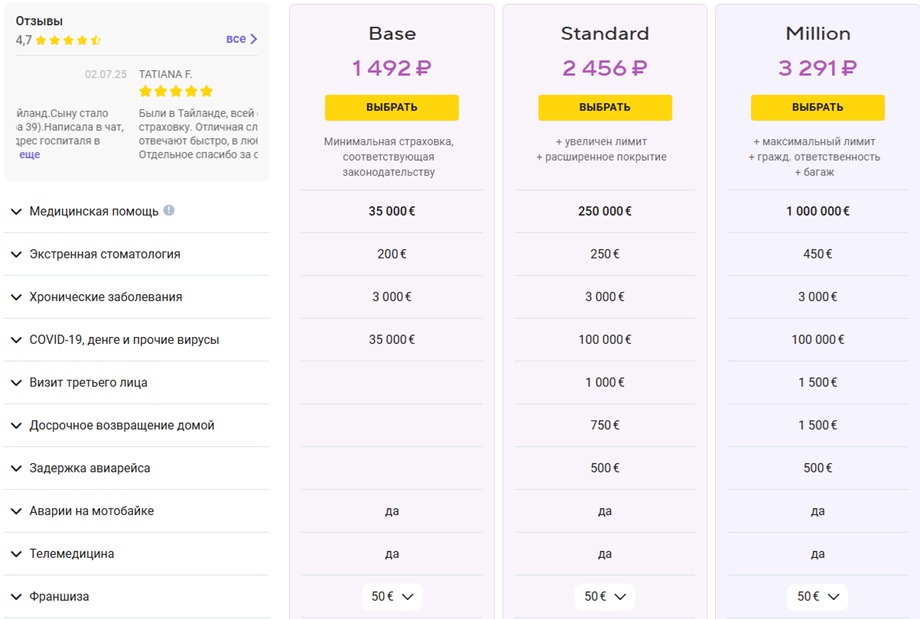Expand the Досрочное возвращение домой row

pyautogui.click(x=136, y=425)
